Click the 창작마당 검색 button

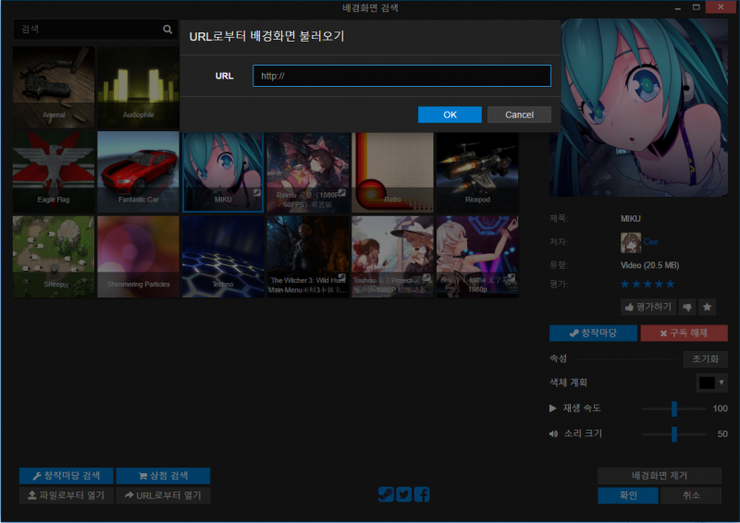(67, 476)
